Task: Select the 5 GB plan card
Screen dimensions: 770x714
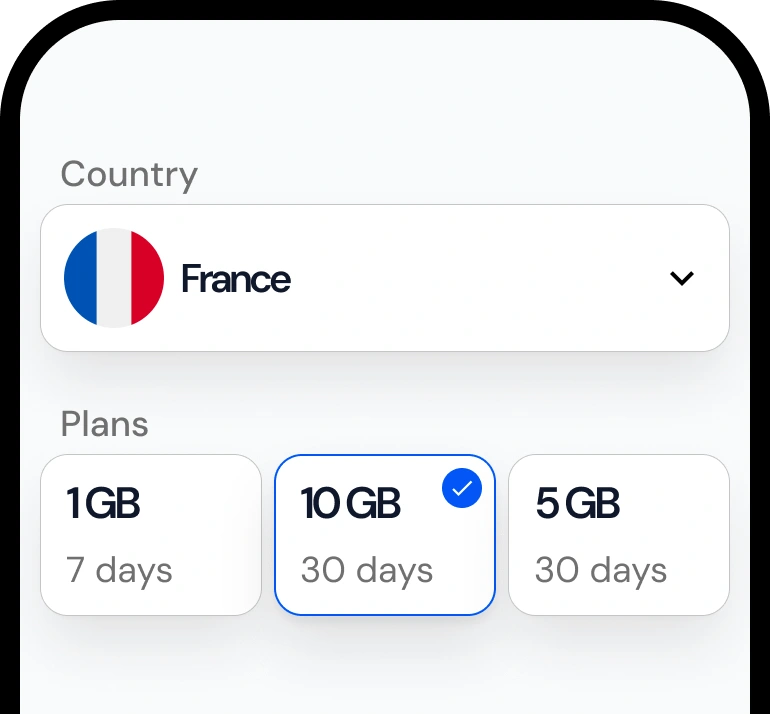Action: 618,535
